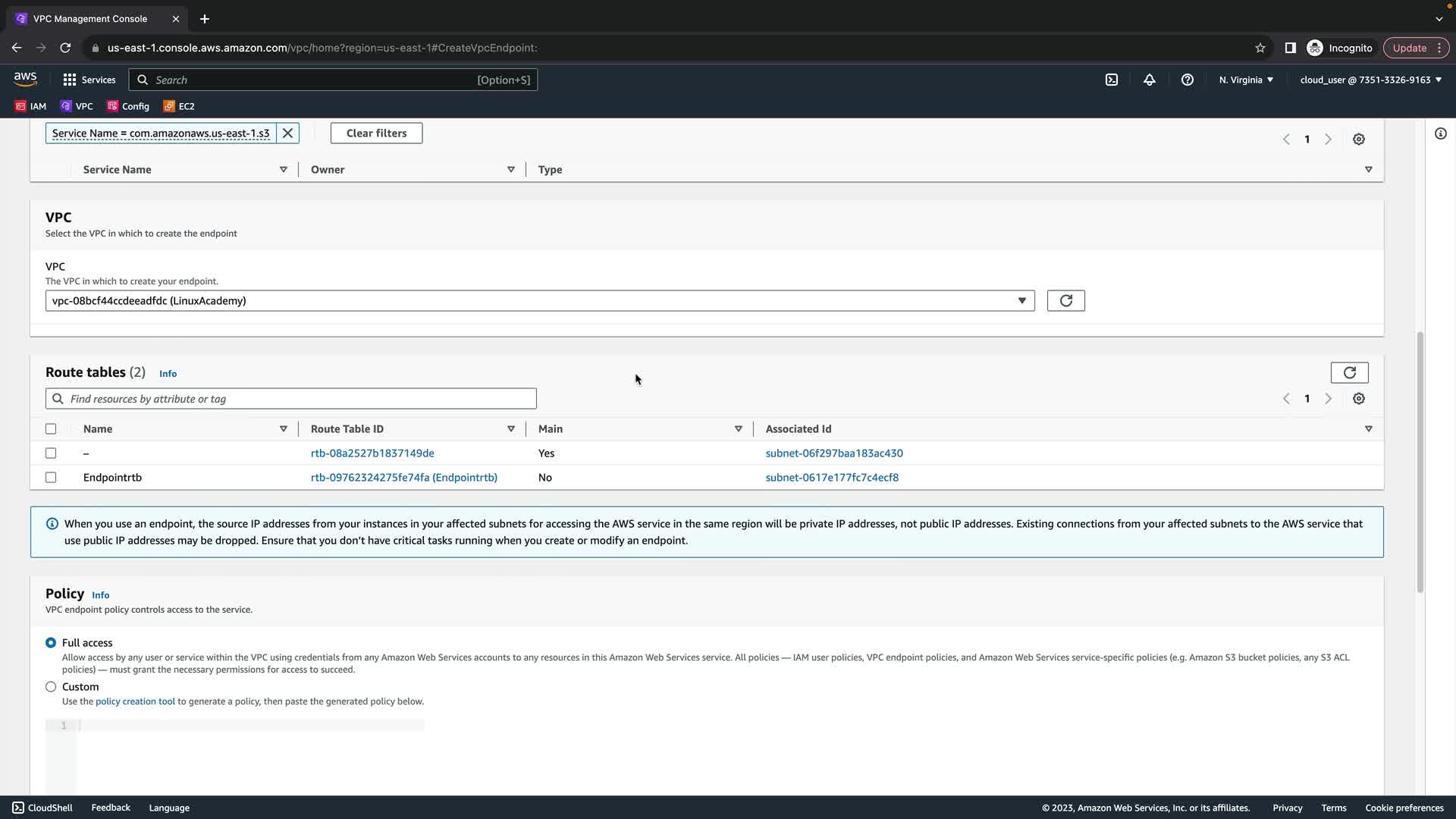This screenshot has height=819, width=1456.
Task: Expand the VPC selection dropdown
Action: 1021,301
